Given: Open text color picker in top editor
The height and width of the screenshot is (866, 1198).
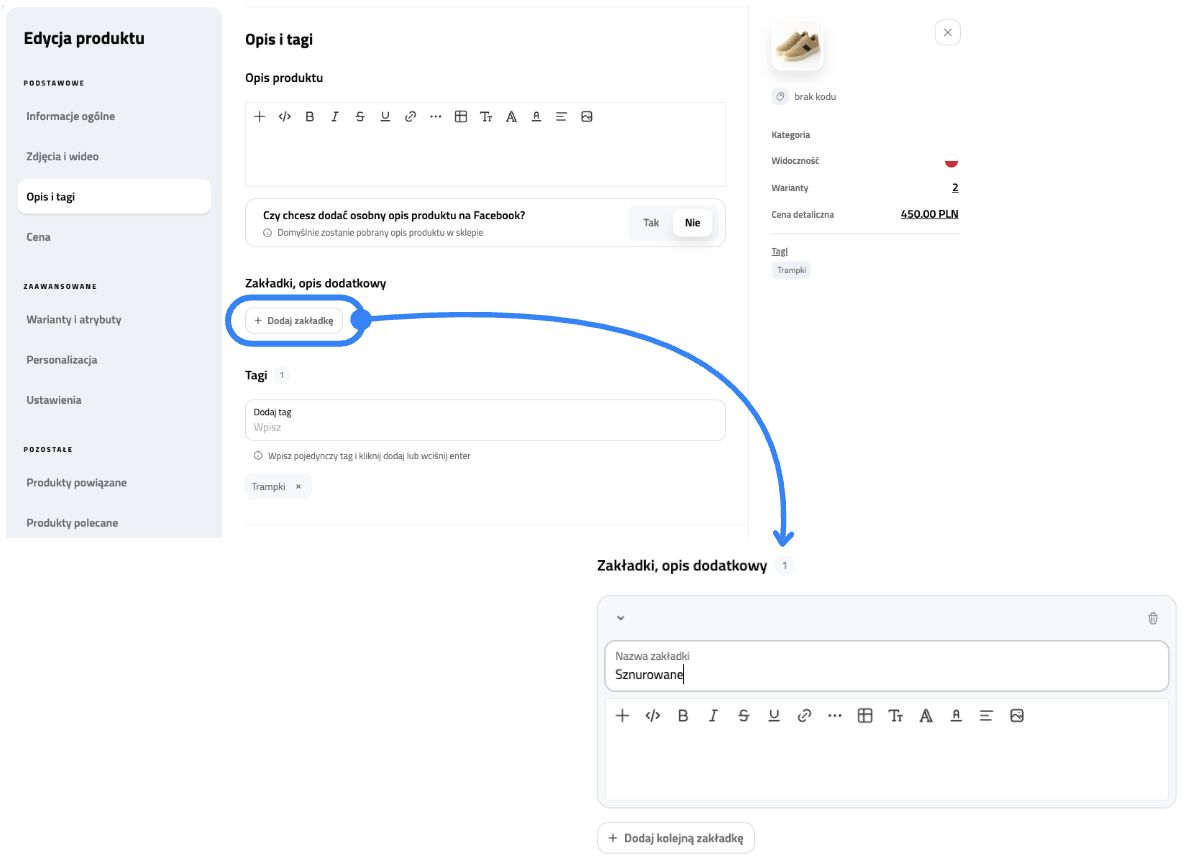Looking at the screenshot, I should click(x=536, y=117).
